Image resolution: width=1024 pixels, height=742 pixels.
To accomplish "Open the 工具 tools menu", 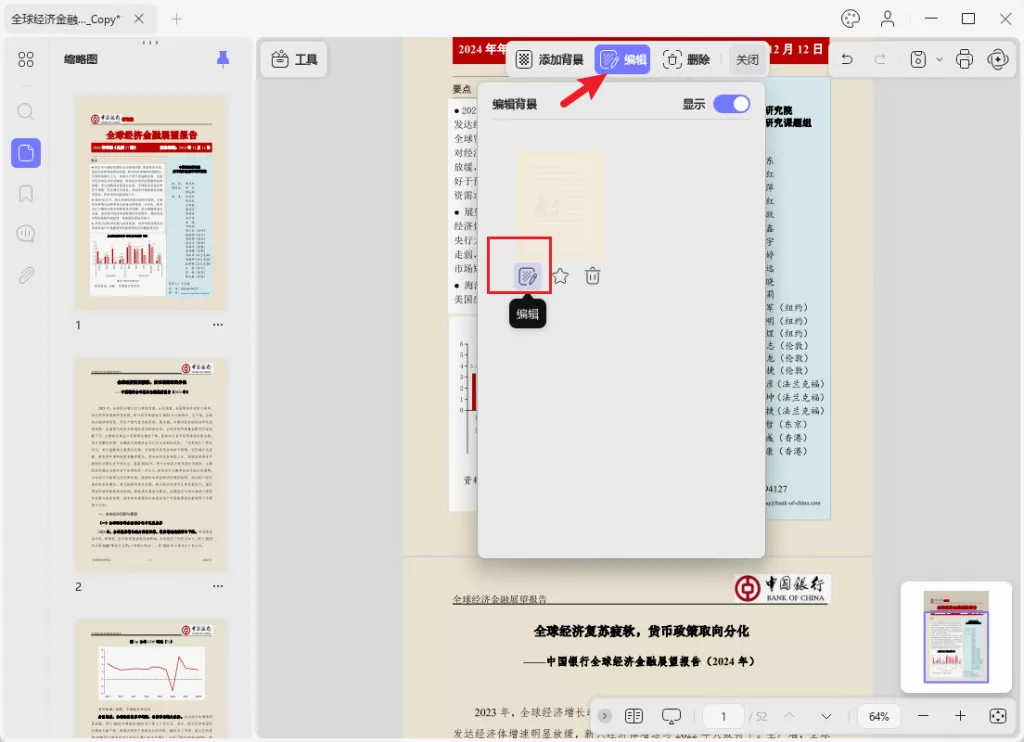I will [x=293, y=59].
